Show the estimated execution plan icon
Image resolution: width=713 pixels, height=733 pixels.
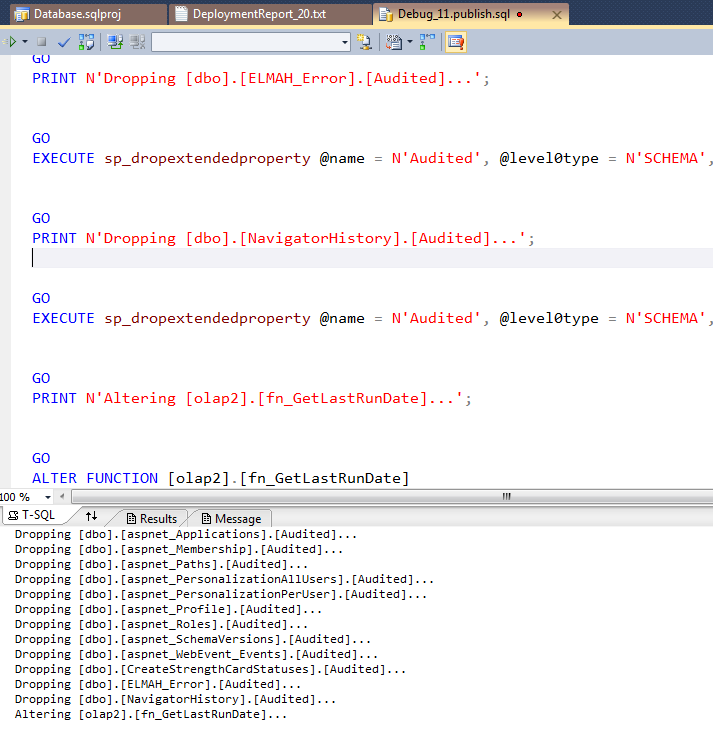[86, 42]
